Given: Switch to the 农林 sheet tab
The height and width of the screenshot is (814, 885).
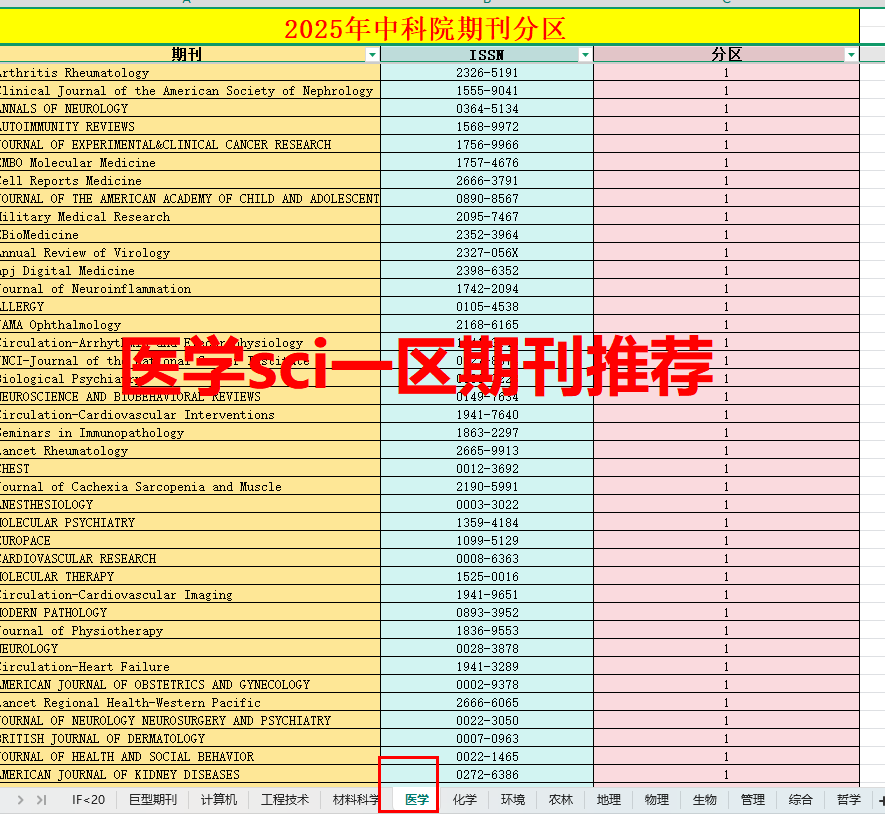Looking at the screenshot, I should pyautogui.click(x=560, y=799).
